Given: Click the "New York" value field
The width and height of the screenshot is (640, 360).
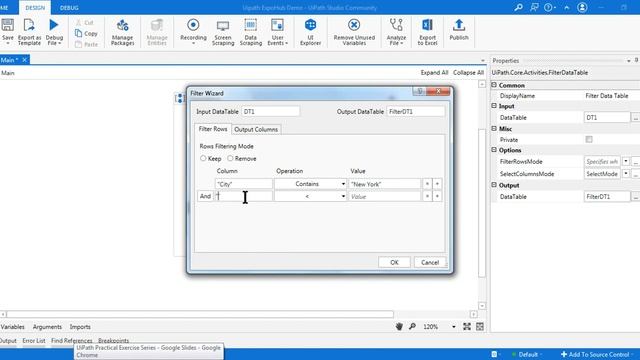Looking at the screenshot, I should point(384,184).
